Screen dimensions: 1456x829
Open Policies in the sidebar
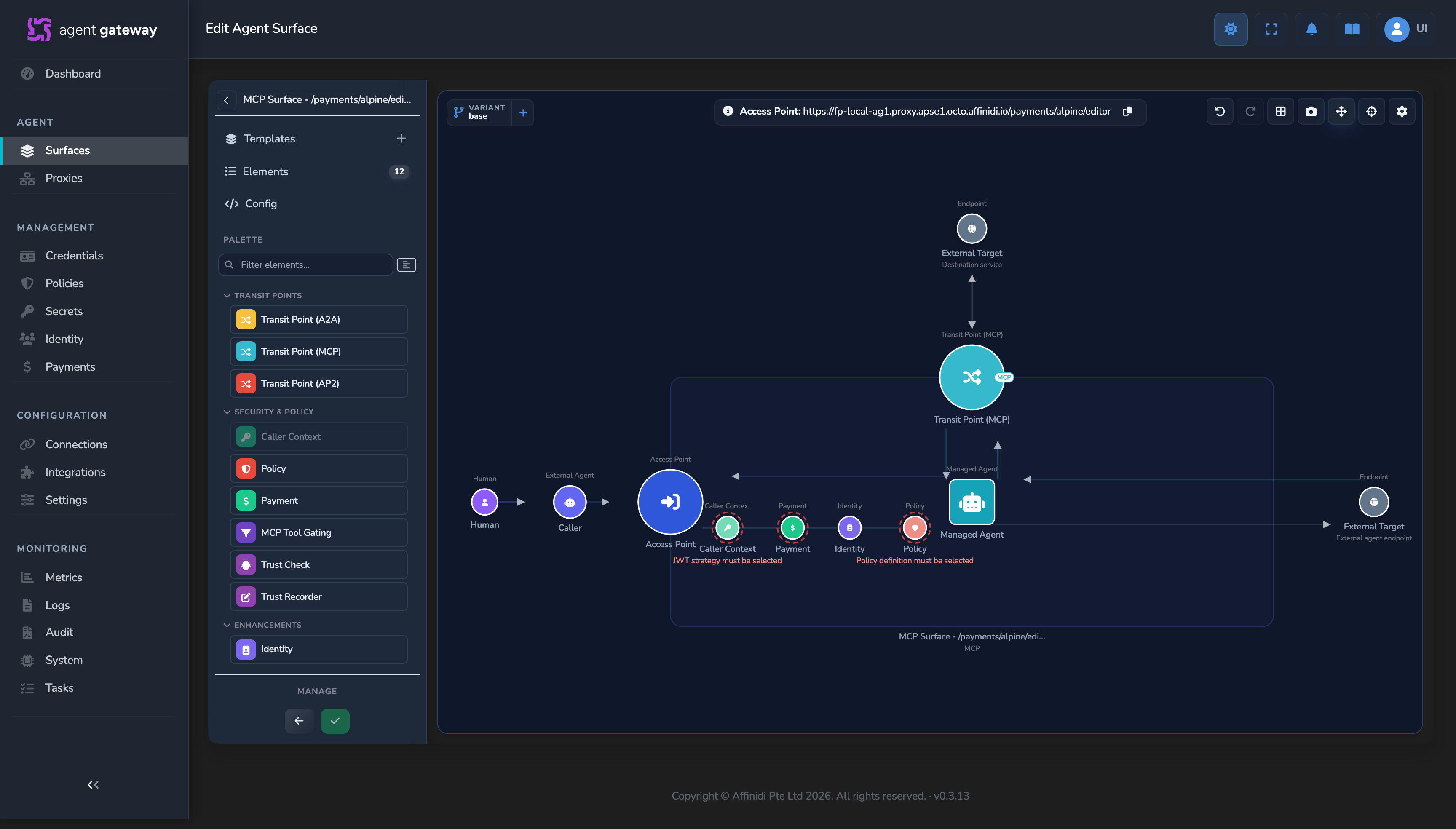(94, 283)
